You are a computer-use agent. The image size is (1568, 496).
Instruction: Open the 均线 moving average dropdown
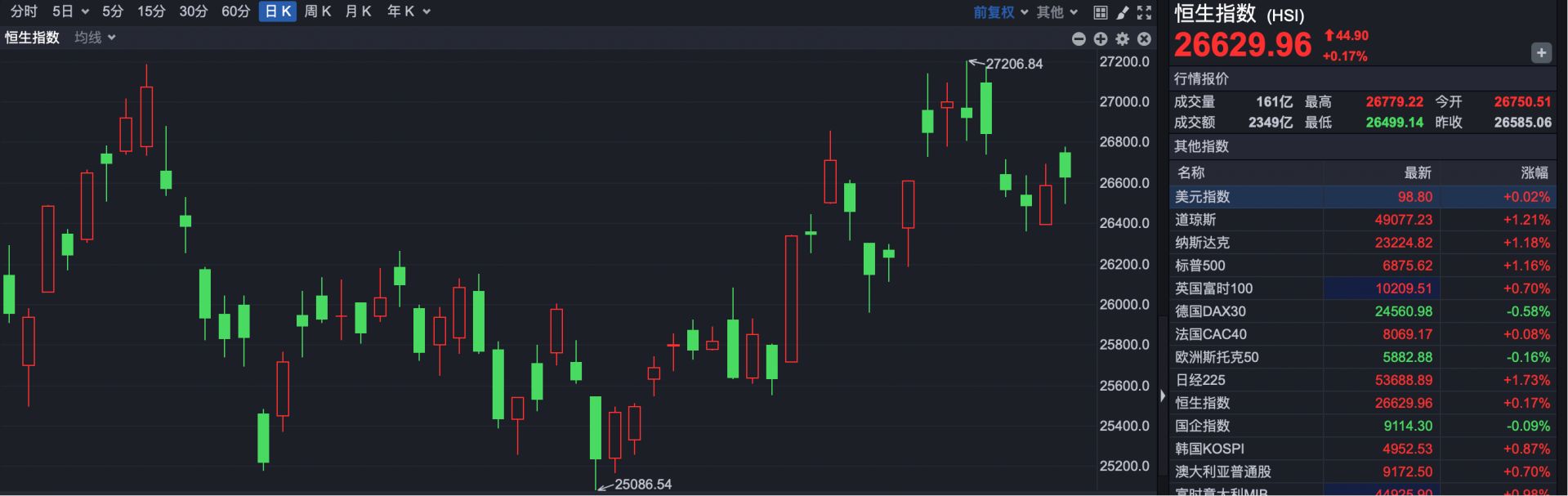[x=95, y=38]
